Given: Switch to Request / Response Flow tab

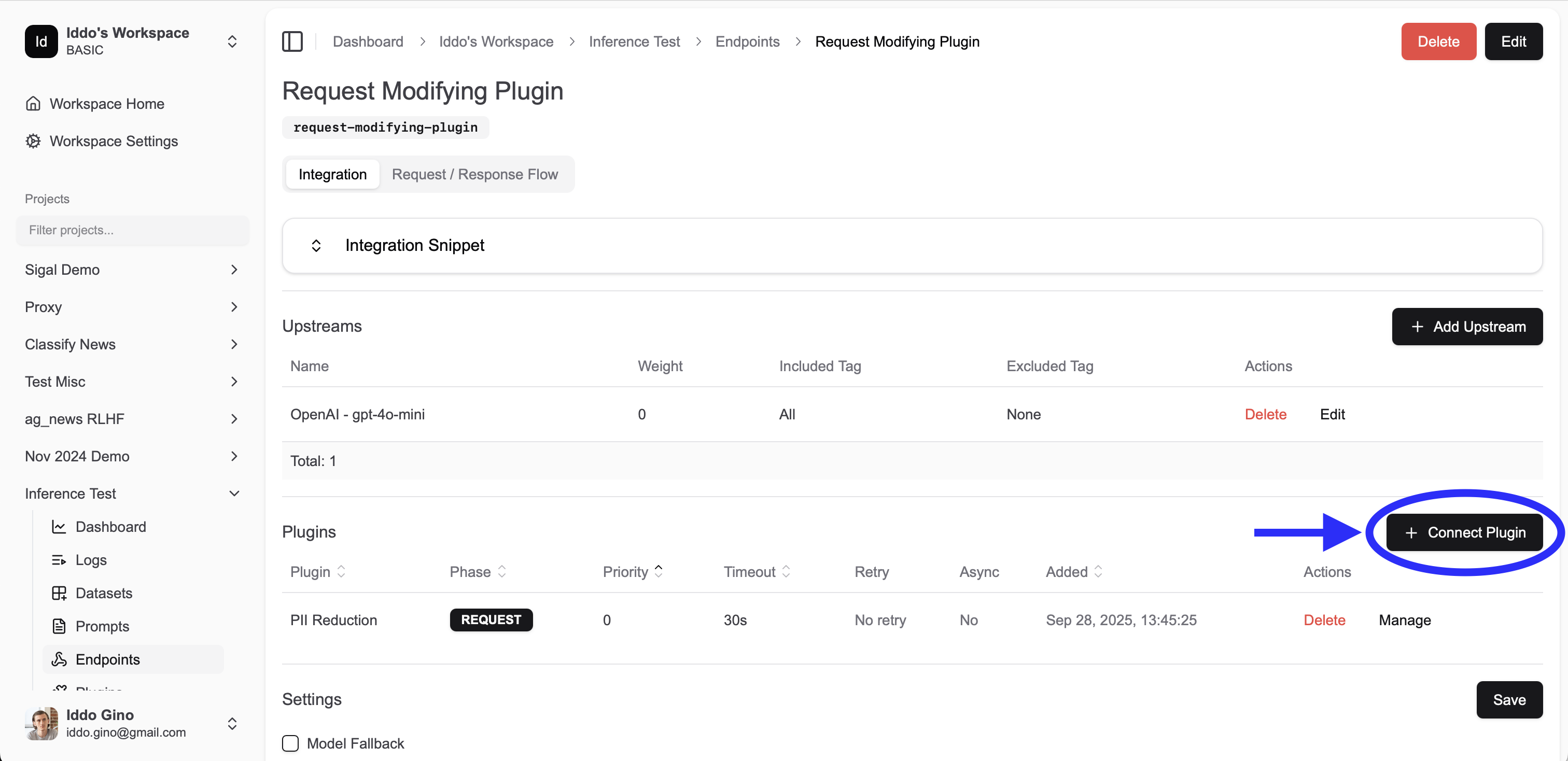Looking at the screenshot, I should click(475, 174).
